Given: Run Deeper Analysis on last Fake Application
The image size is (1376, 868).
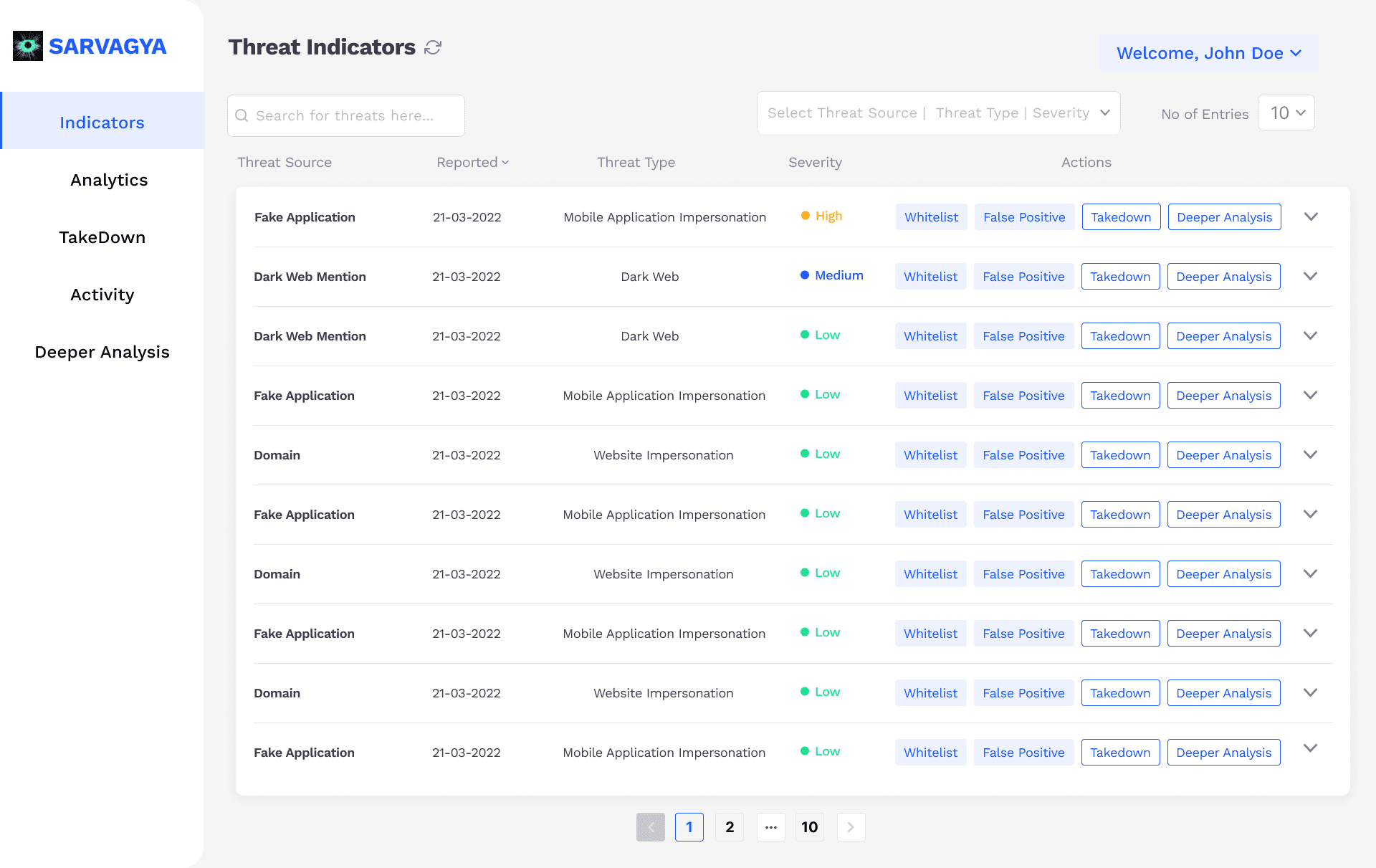Looking at the screenshot, I should [x=1223, y=753].
